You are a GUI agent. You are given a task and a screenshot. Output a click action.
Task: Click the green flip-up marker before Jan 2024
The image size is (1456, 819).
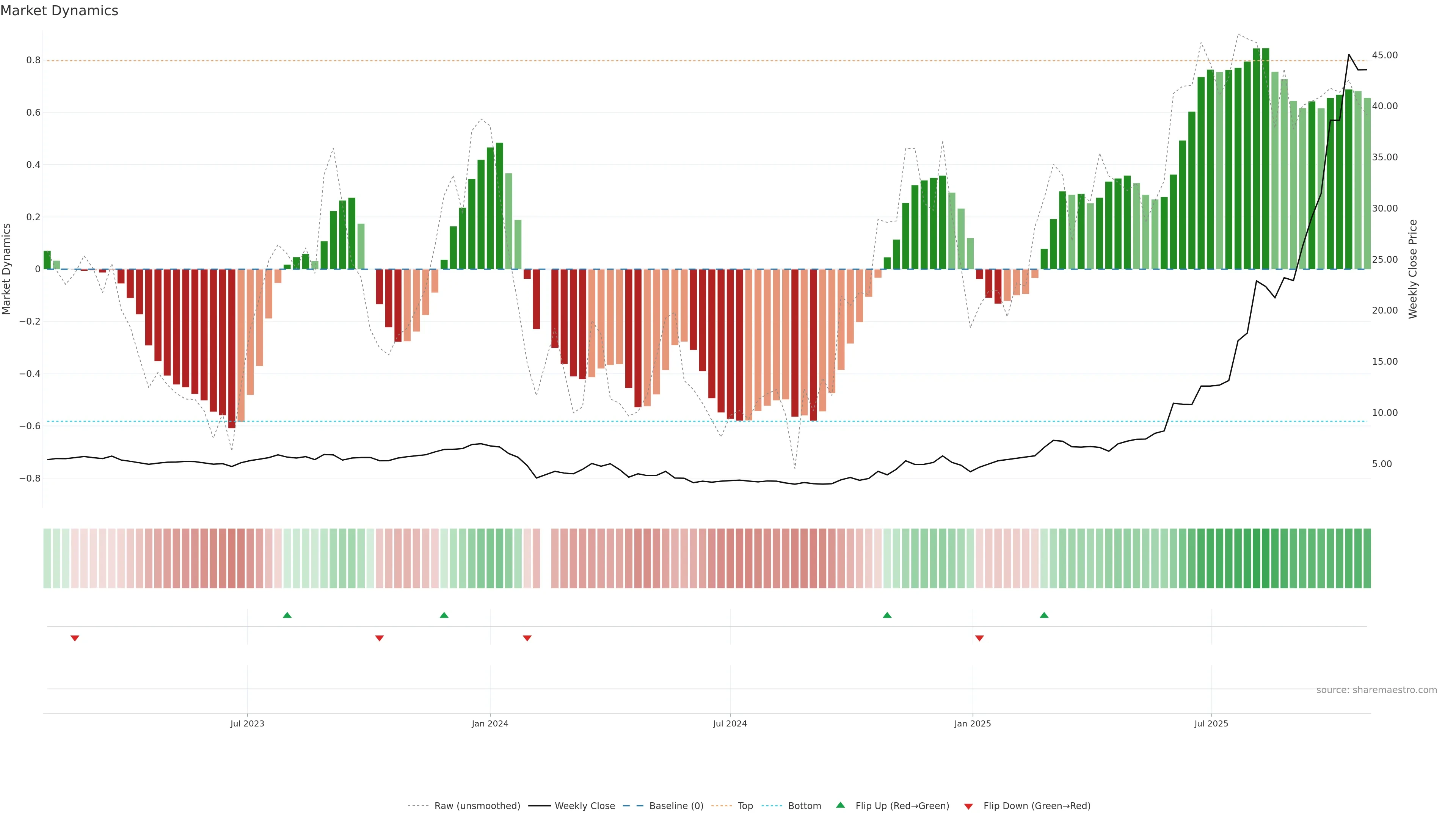click(x=444, y=615)
